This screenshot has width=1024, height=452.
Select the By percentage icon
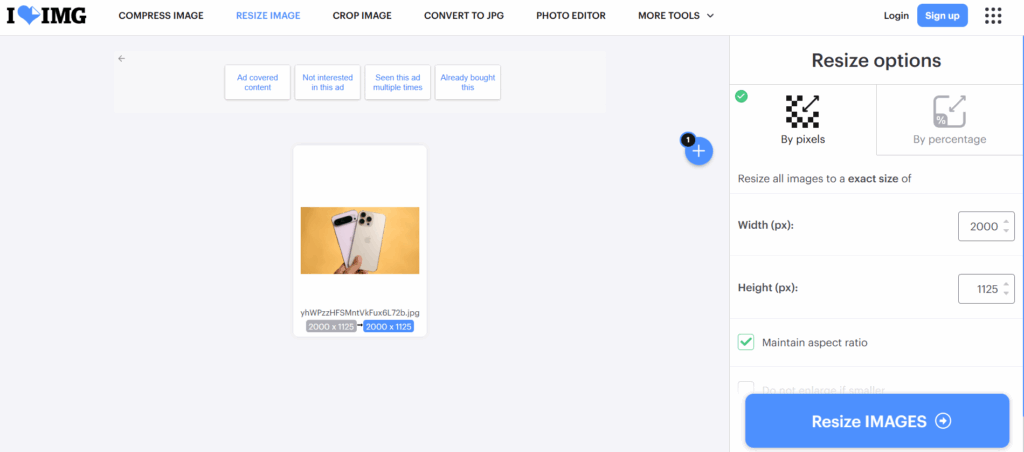tap(948, 110)
